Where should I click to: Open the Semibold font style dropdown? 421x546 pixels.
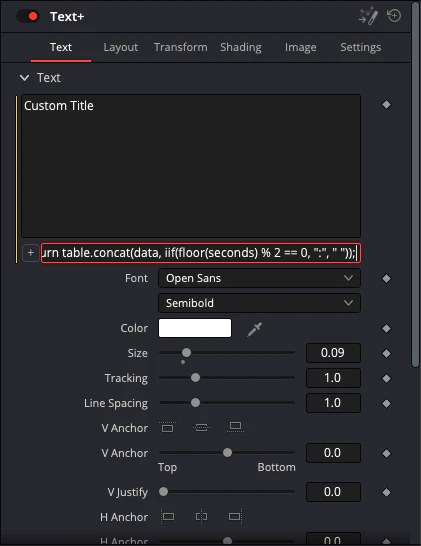[x=259, y=303]
